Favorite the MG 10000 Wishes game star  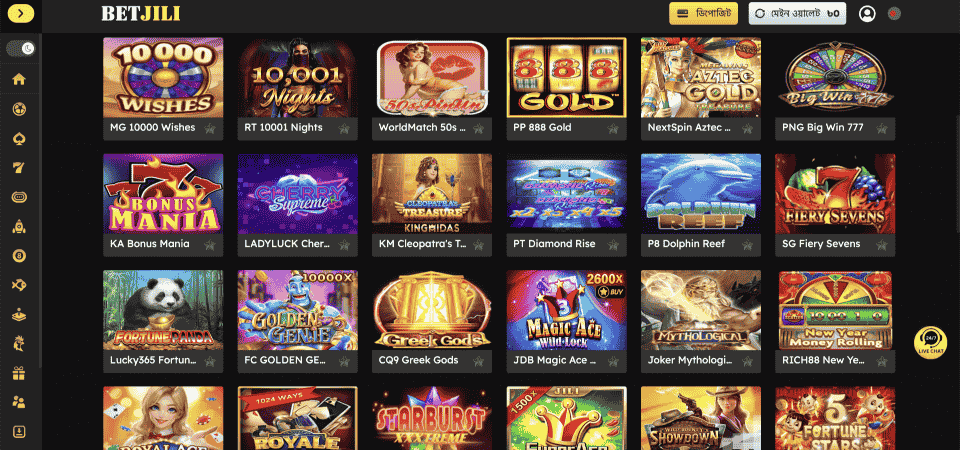point(210,128)
